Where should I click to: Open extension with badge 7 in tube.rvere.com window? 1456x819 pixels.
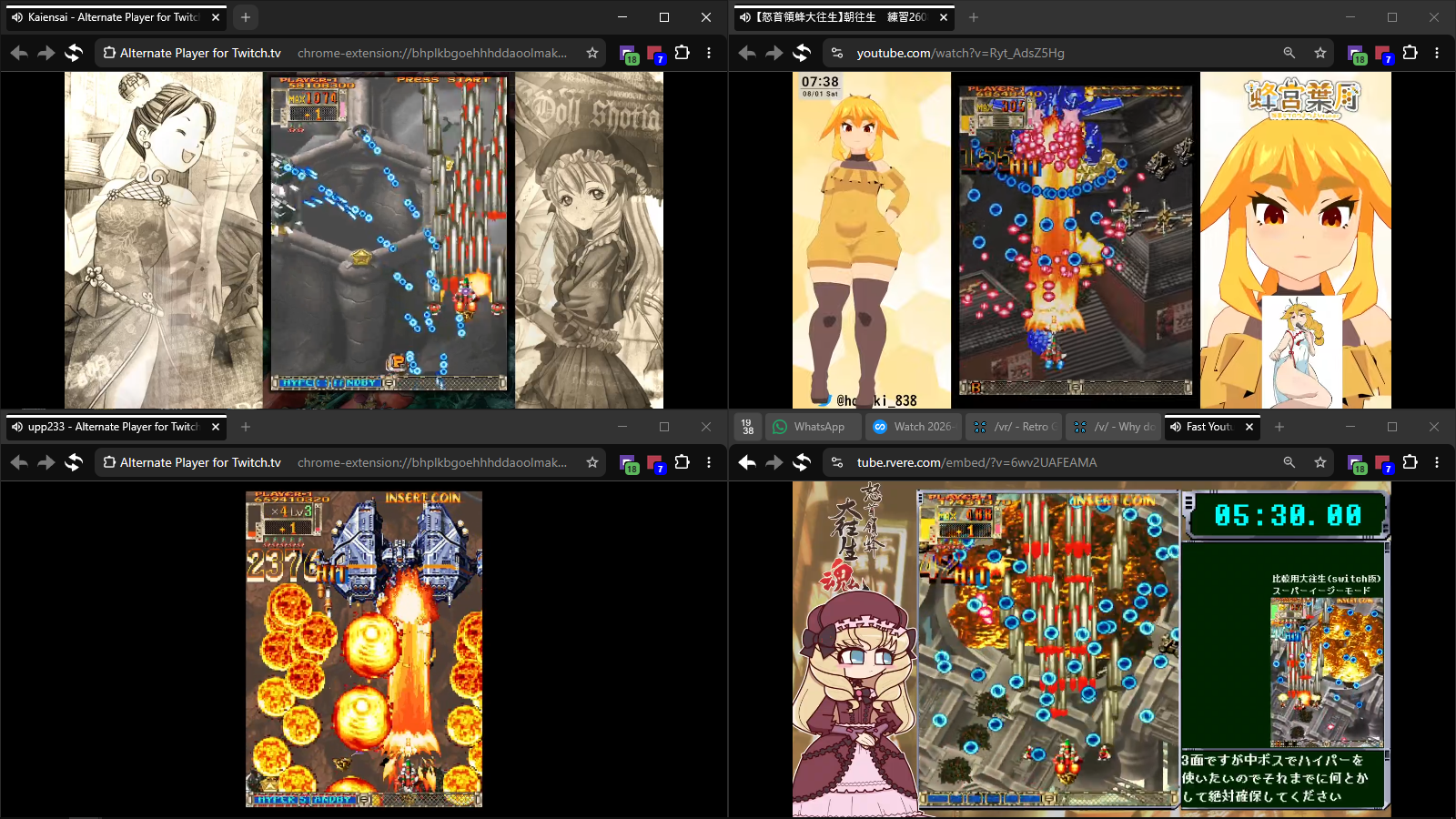(x=1383, y=463)
